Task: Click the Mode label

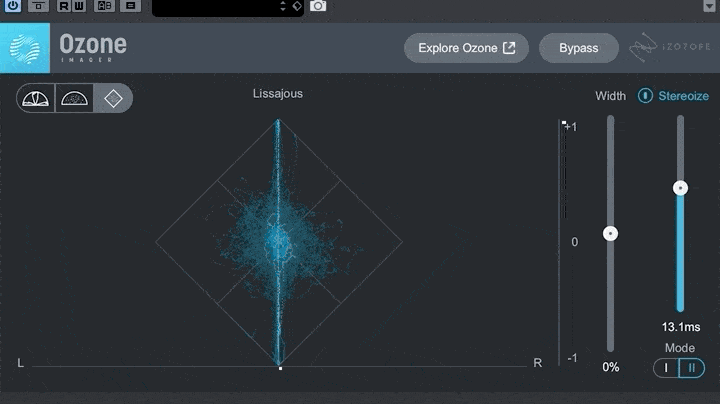Action: coord(680,348)
